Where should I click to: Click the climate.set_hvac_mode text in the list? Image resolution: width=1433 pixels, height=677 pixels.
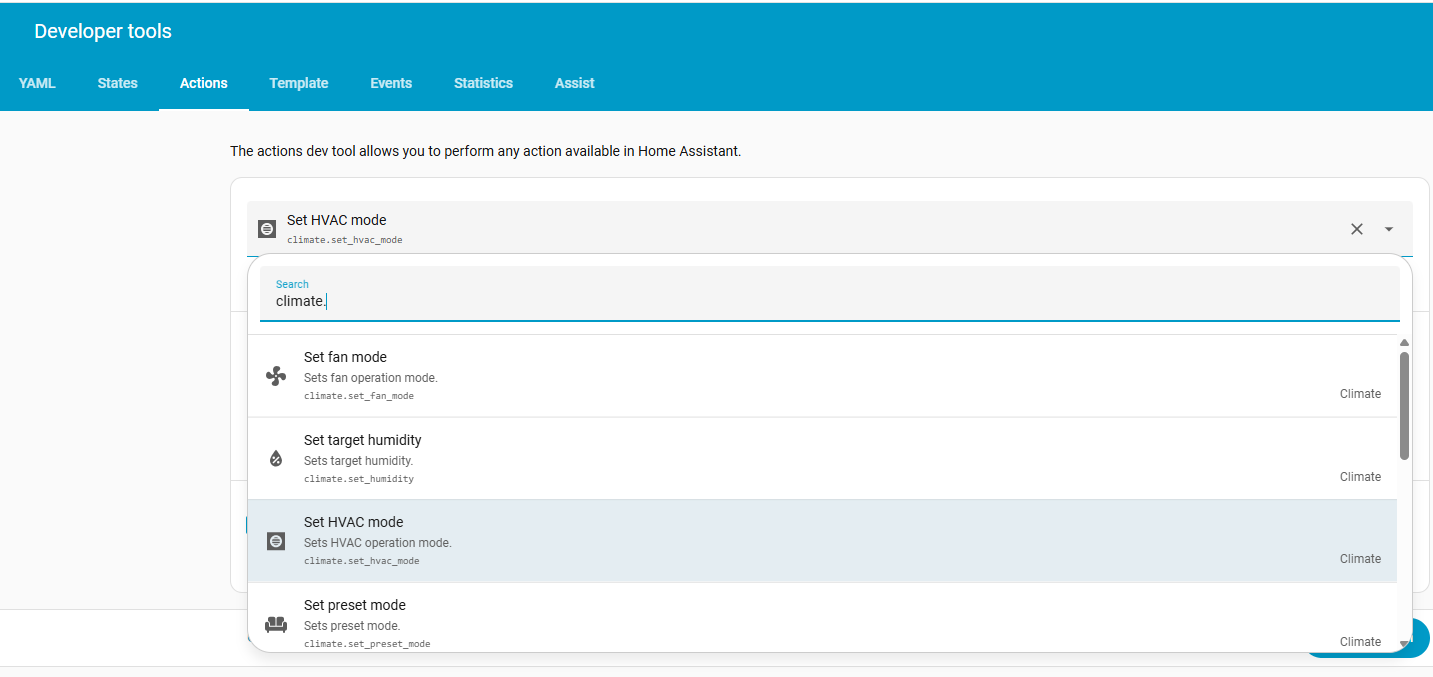click(362, 561)
